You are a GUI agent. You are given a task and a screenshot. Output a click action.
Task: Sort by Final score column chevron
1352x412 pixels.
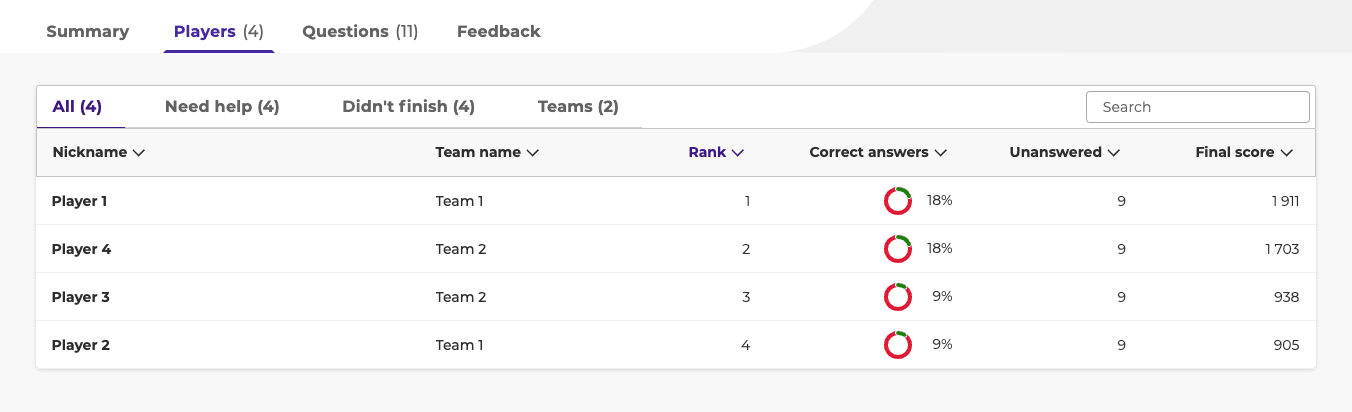[1287, 153]
